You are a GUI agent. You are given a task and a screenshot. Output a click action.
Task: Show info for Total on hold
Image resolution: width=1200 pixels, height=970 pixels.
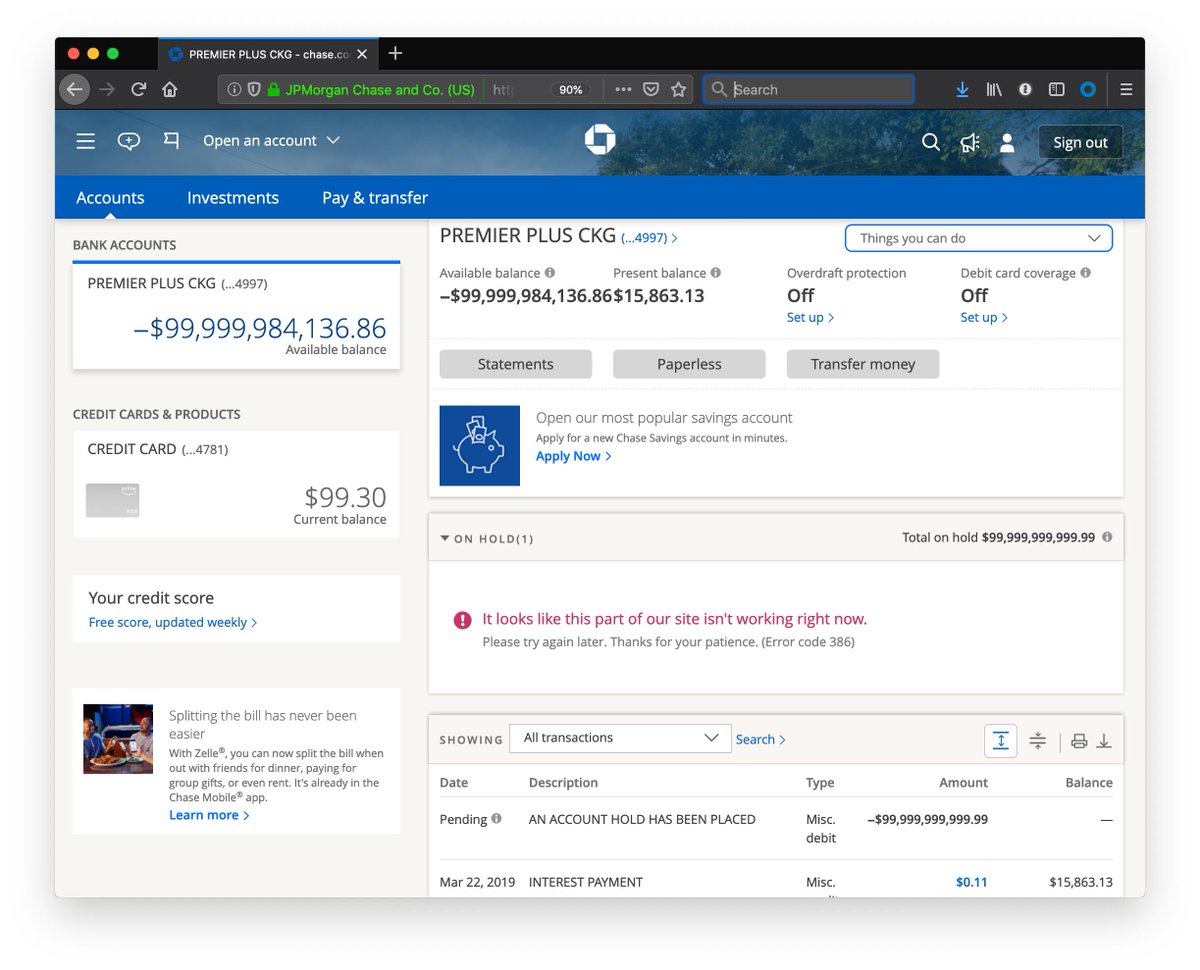(1107, 537)
